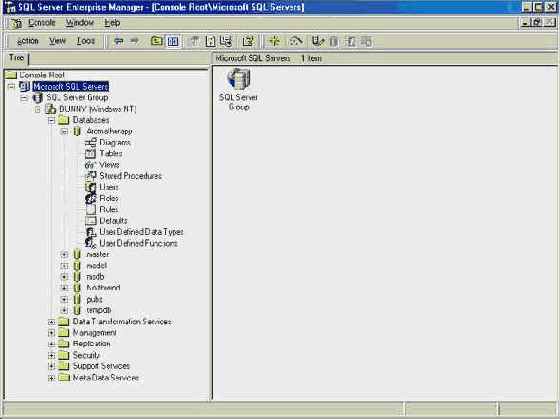Expand the Northwind database
This screenshot has width=560, height=419.
click(64, 288)
